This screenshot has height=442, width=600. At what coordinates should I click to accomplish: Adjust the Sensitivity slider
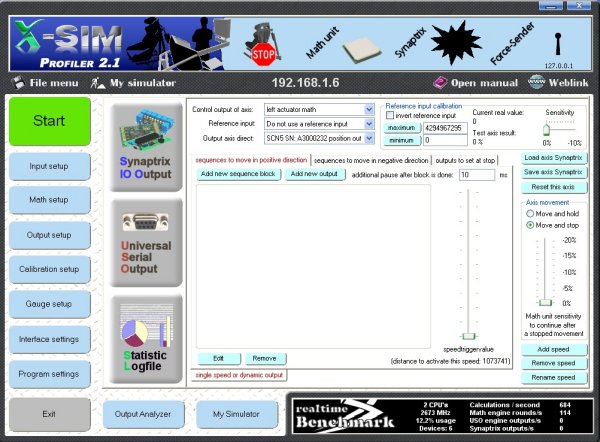(x=546, y=129)
